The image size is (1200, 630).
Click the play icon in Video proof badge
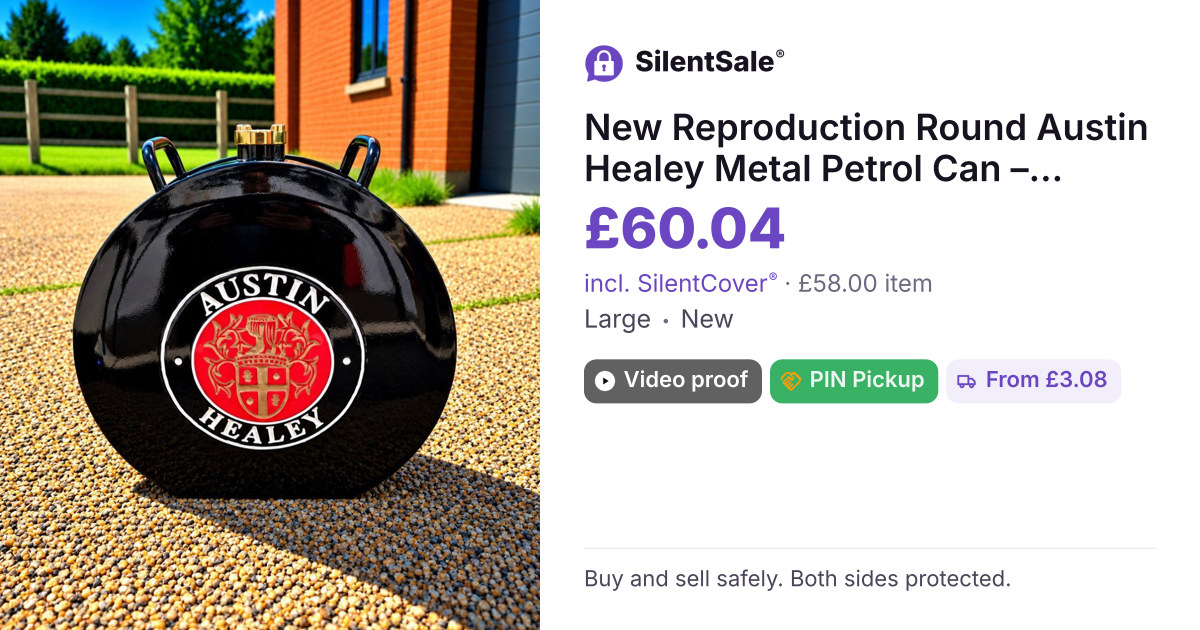605,381
